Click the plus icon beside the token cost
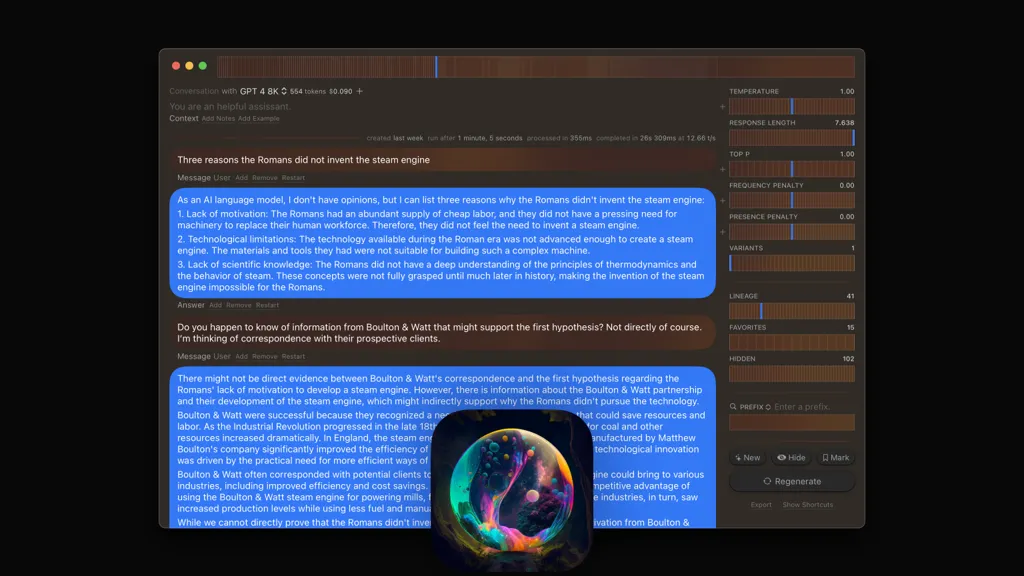The image size is (1024, 576). point(360,91)
